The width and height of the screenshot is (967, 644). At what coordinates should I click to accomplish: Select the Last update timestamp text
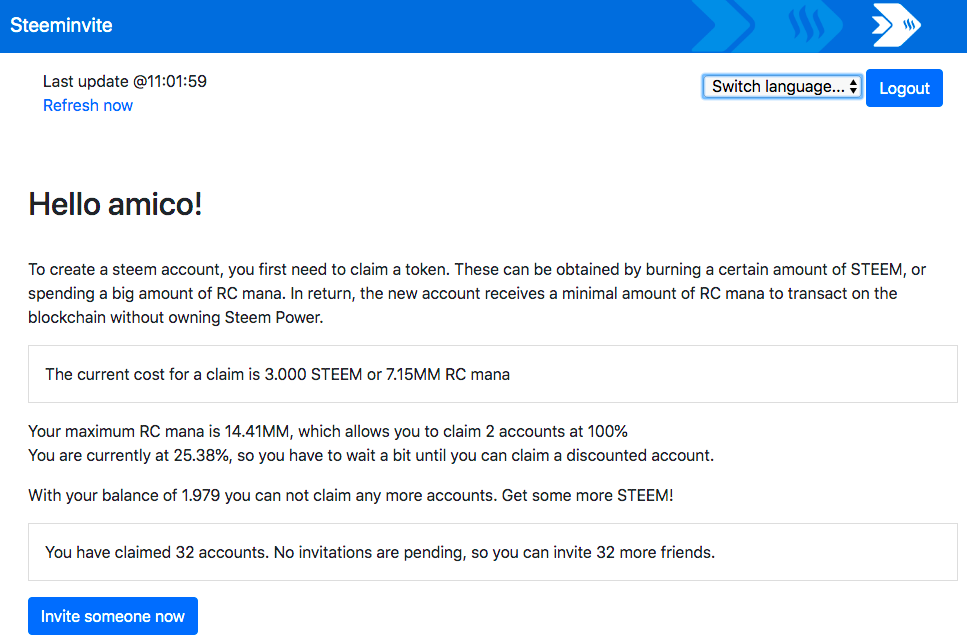125,81
